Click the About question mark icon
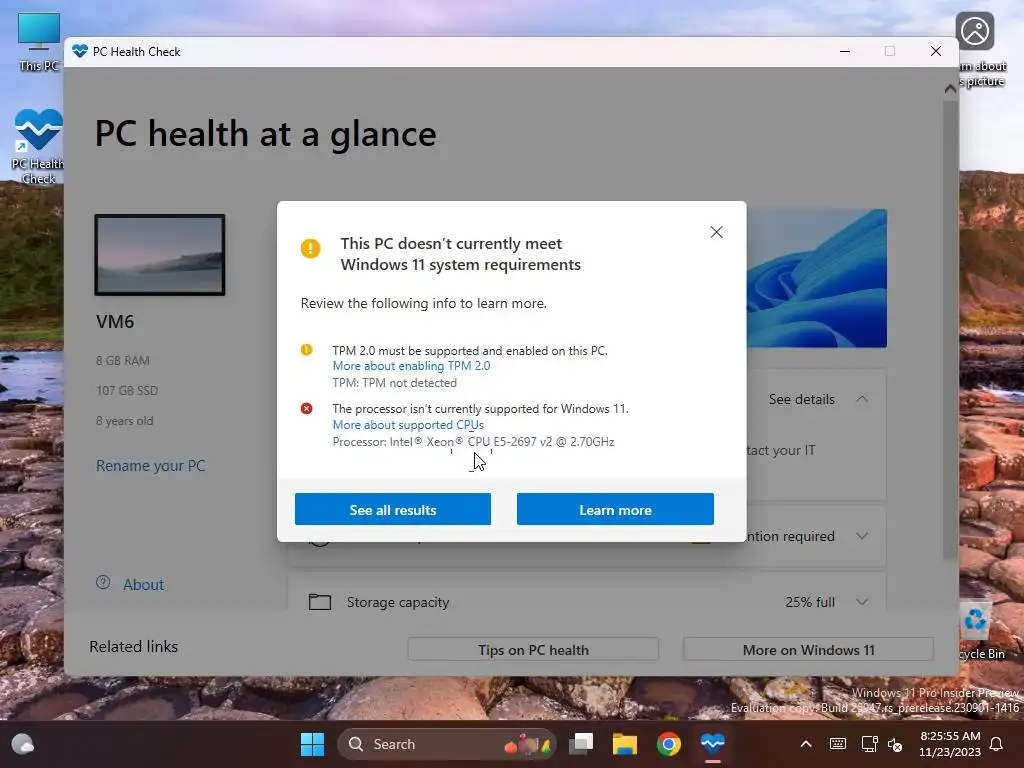 click(x=103, y=583)
